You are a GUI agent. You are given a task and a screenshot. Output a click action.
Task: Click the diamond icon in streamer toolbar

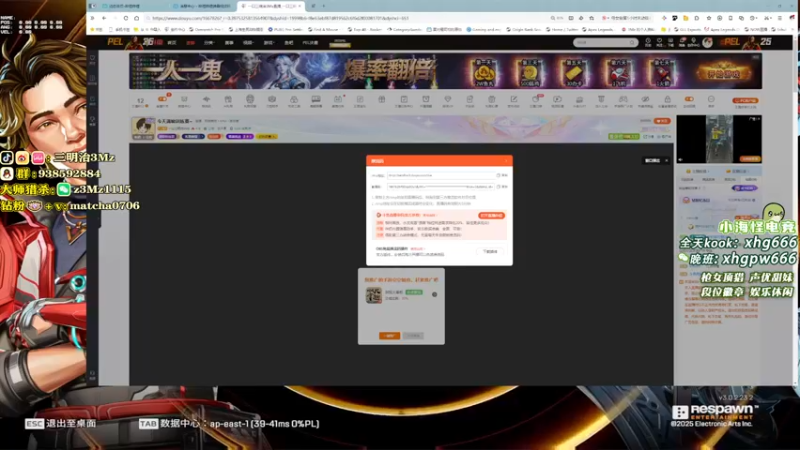tap(447, 99)
